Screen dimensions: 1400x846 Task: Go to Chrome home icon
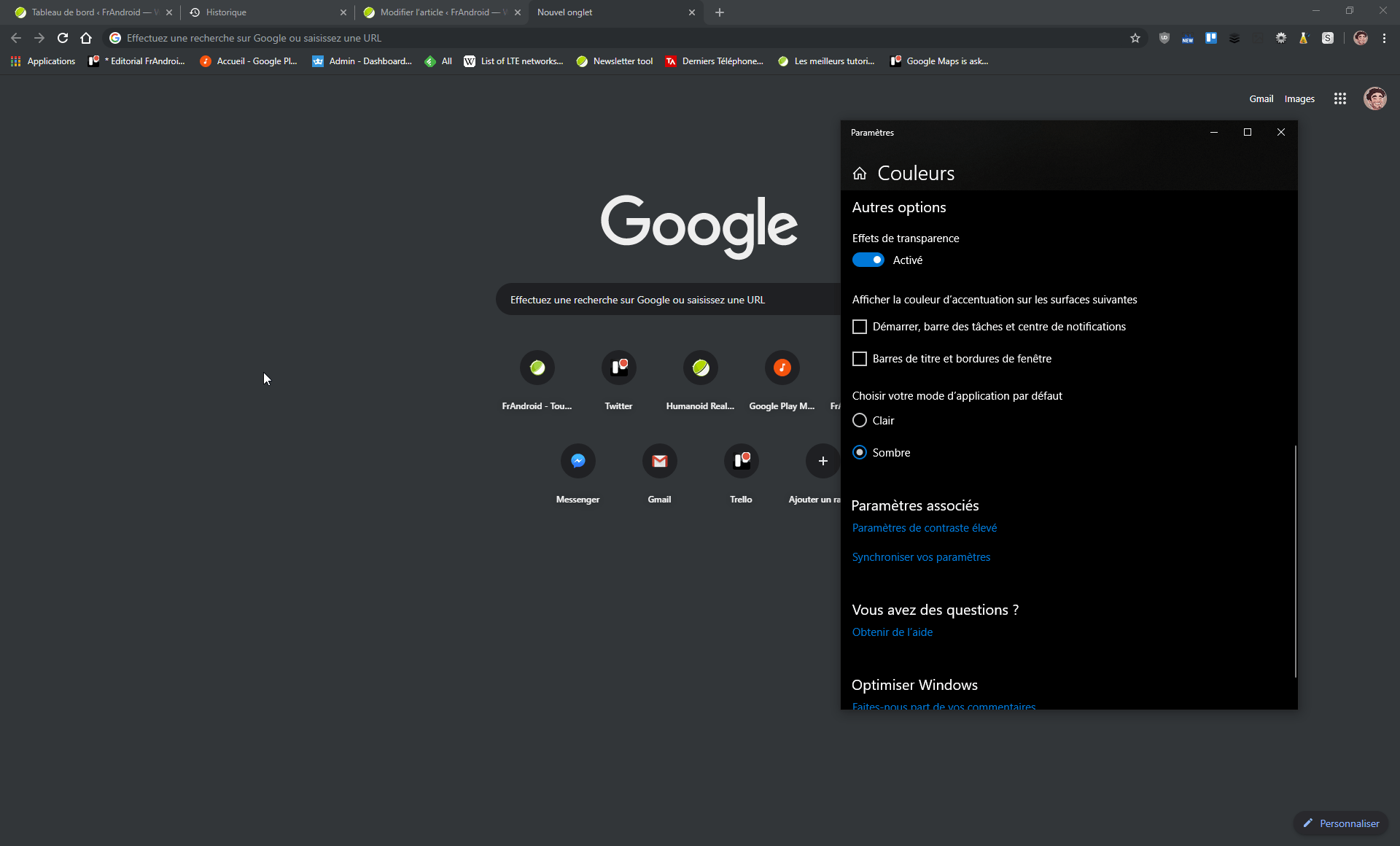tap(86, 38)
